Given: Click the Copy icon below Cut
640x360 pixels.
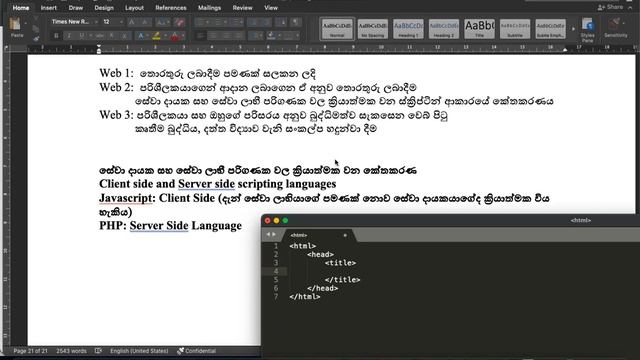Looking at the screenshot, I should pyautogui.click(x=36, y=29).
